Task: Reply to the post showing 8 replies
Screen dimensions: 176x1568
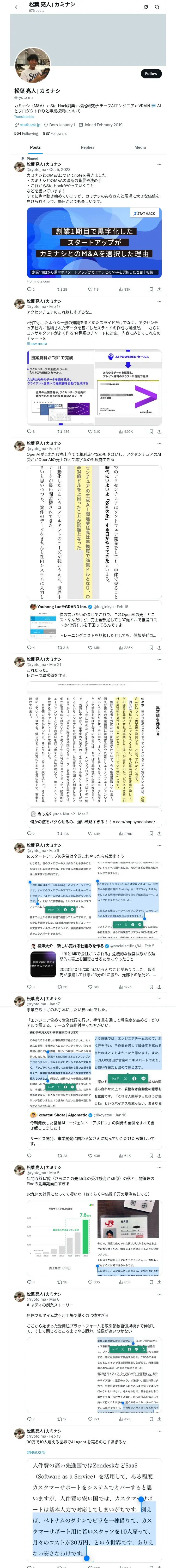Action: tap(30, 431)
